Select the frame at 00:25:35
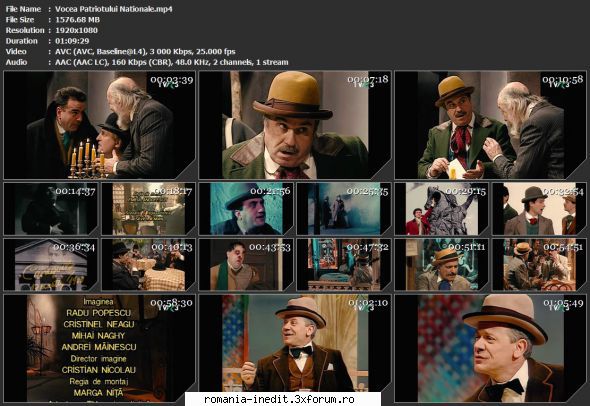Viewport: 590px width, 406px height. (x=344, y=209)
